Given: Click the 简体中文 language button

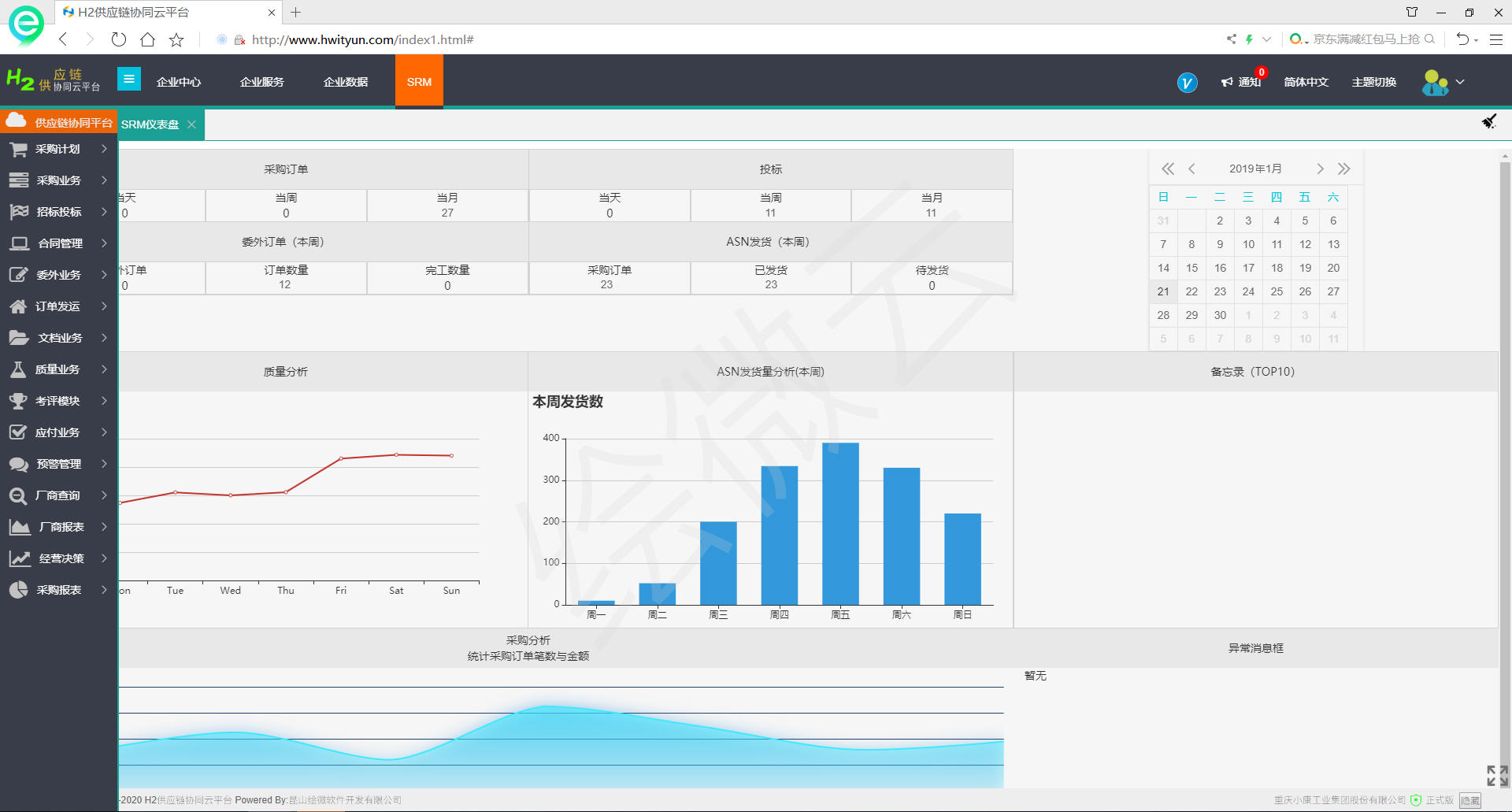Looking at the screenshot, I should (x=1306, y=82).
